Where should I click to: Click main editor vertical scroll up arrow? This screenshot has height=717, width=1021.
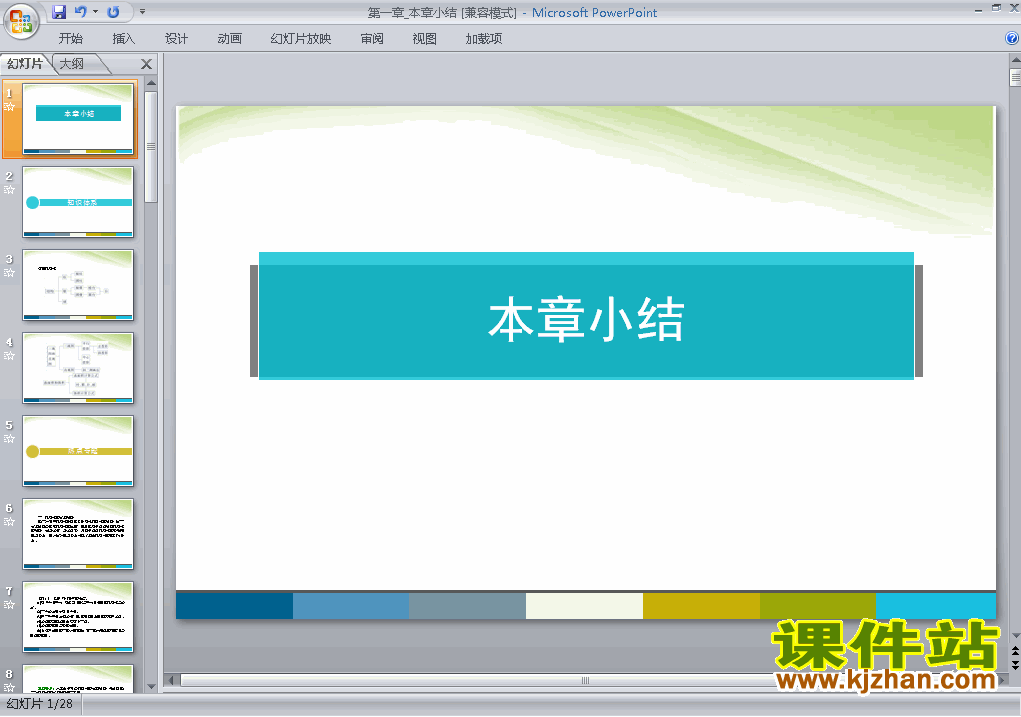(1015, 60)
